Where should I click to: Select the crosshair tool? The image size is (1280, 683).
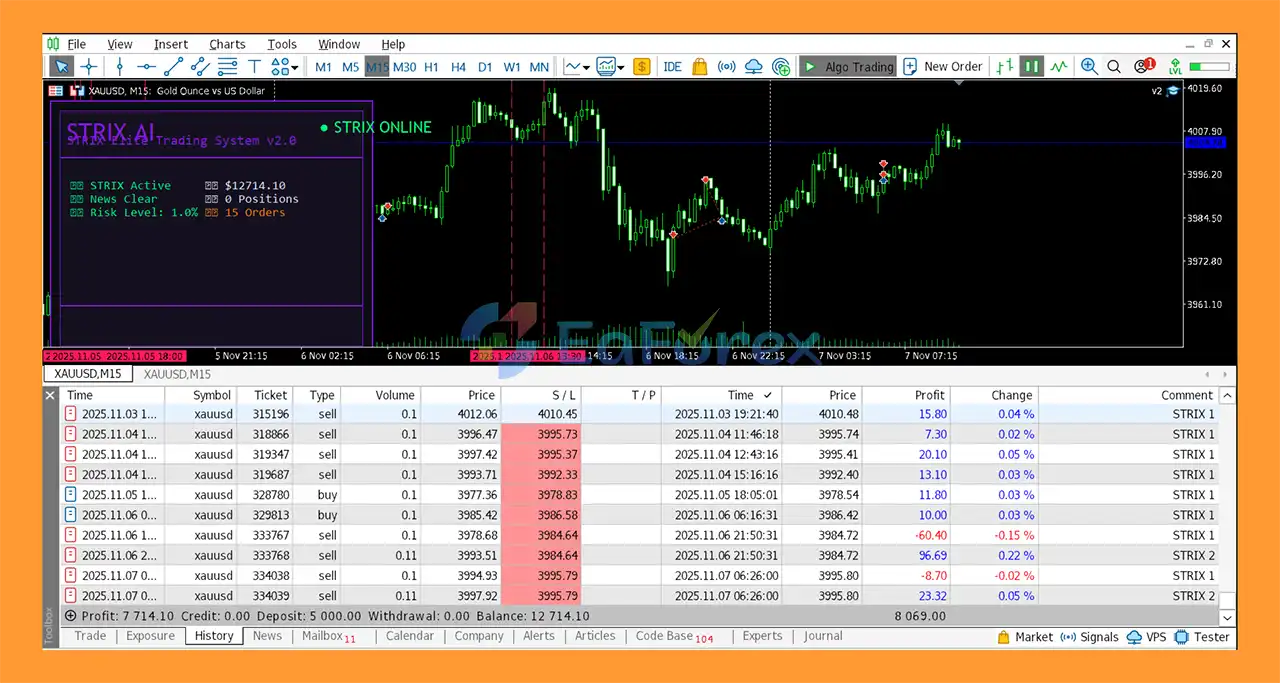pyautogui.click(x=89, y=67)
